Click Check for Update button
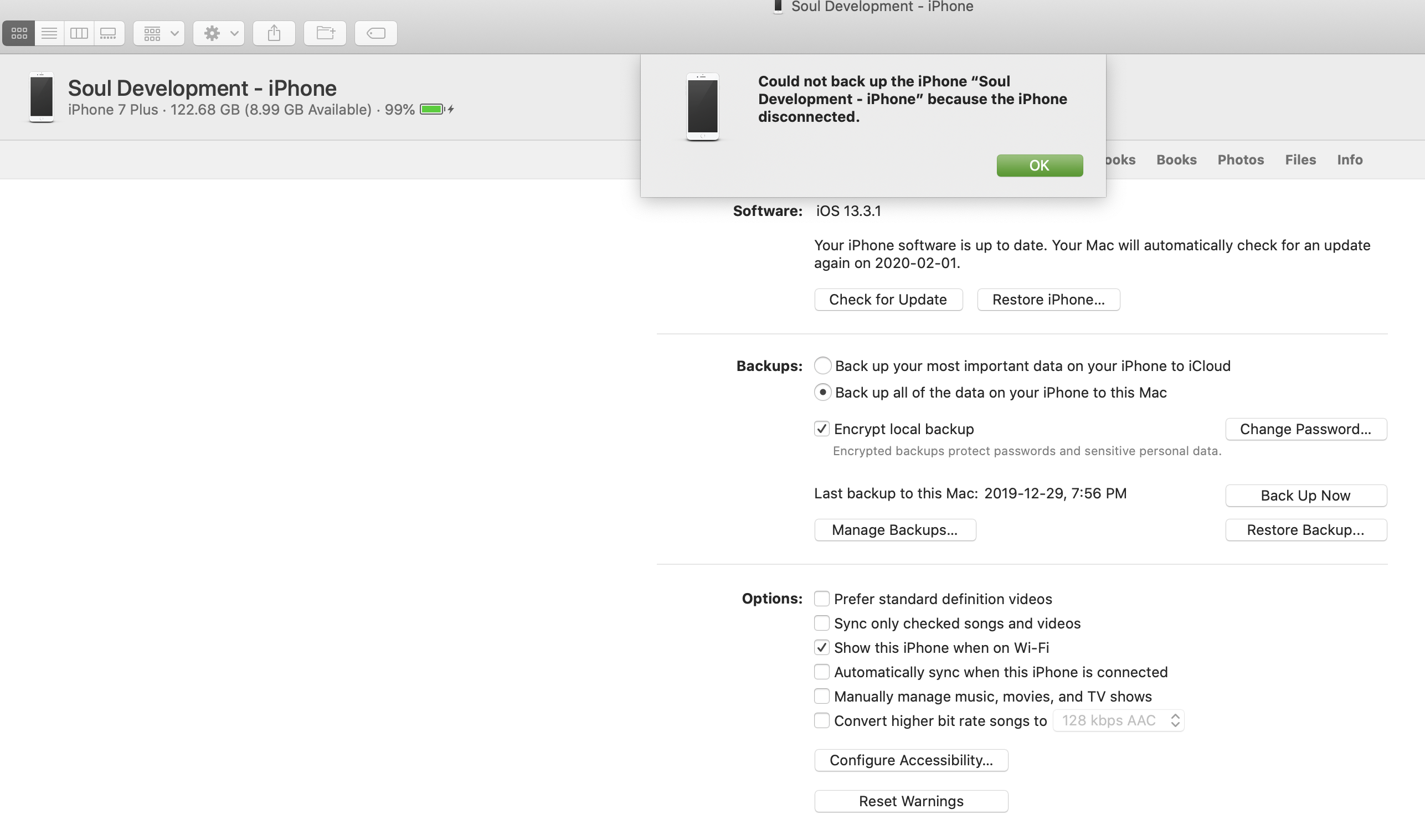 [888, 299]
